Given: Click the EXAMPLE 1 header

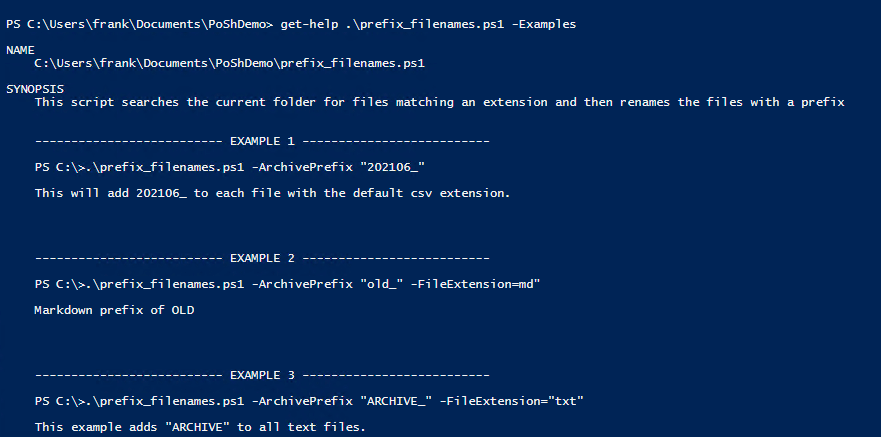Looking at the screenshot, I should (261, 142).
